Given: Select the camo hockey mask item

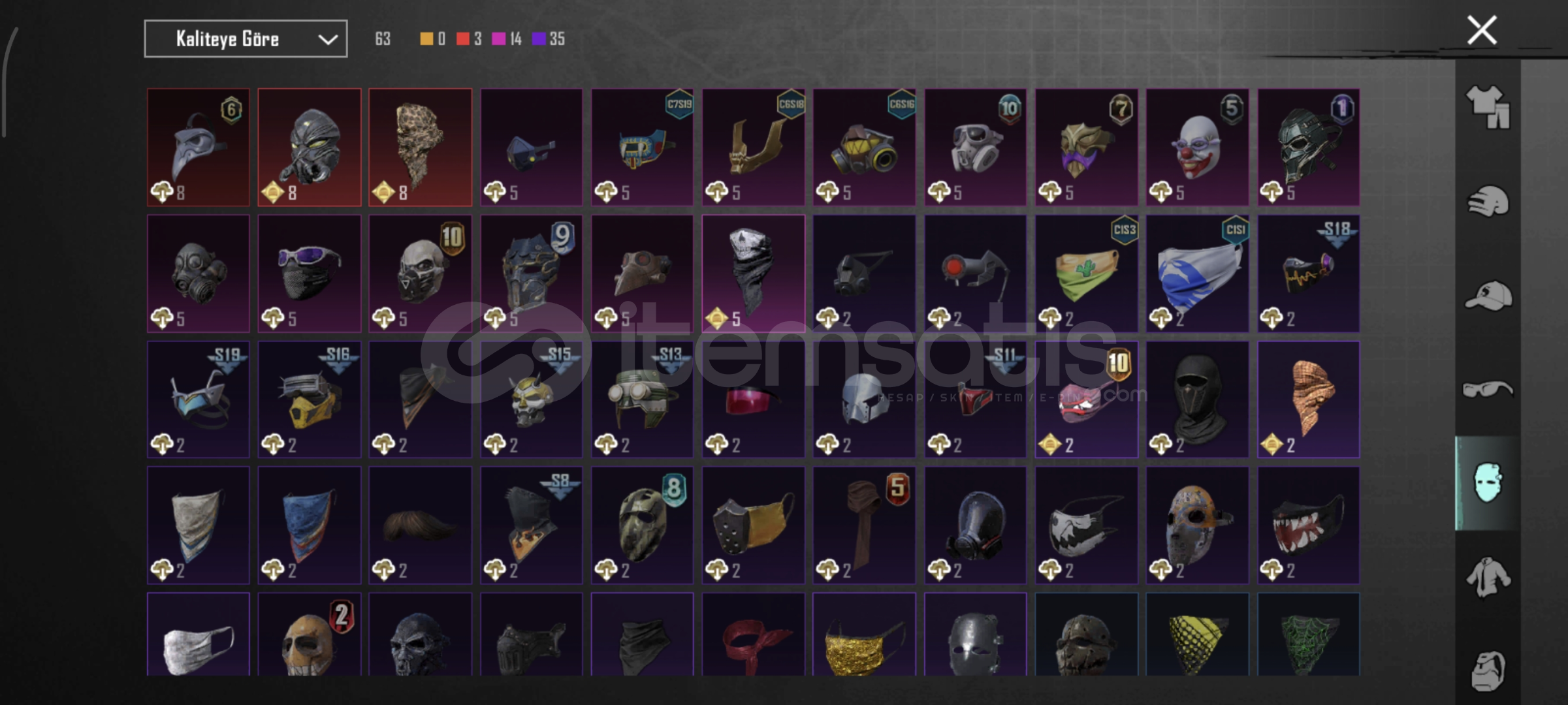Looking at the screenshot, I should click(x=642, y=525).
